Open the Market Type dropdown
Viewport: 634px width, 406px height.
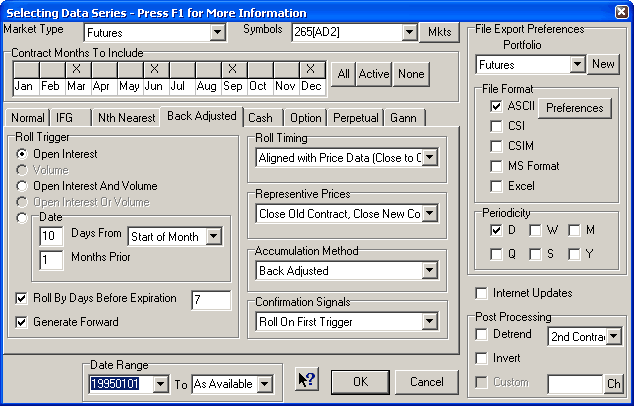coord(218,33)
